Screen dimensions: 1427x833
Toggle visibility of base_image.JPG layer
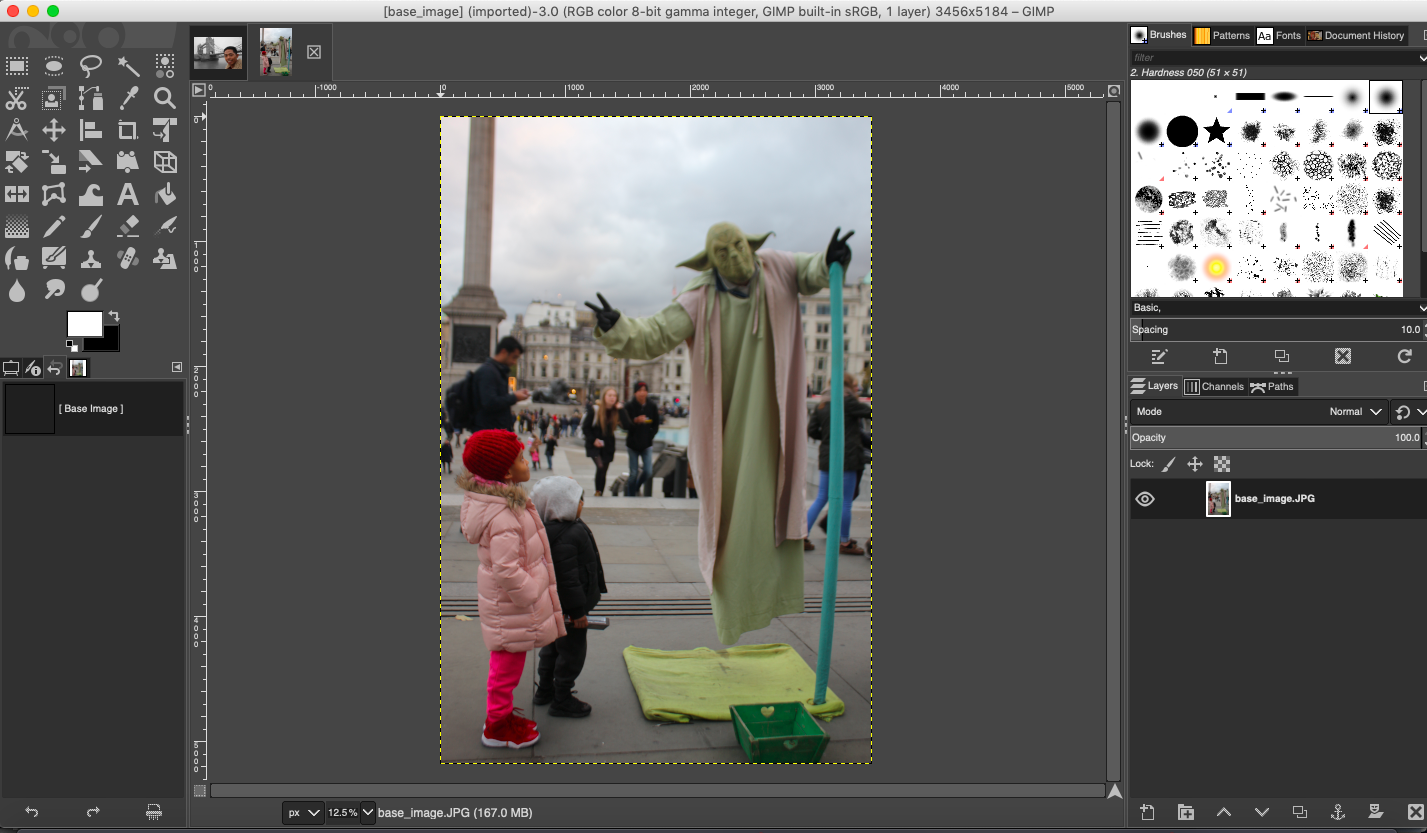pyautogui.click(x=1145, y=499)
